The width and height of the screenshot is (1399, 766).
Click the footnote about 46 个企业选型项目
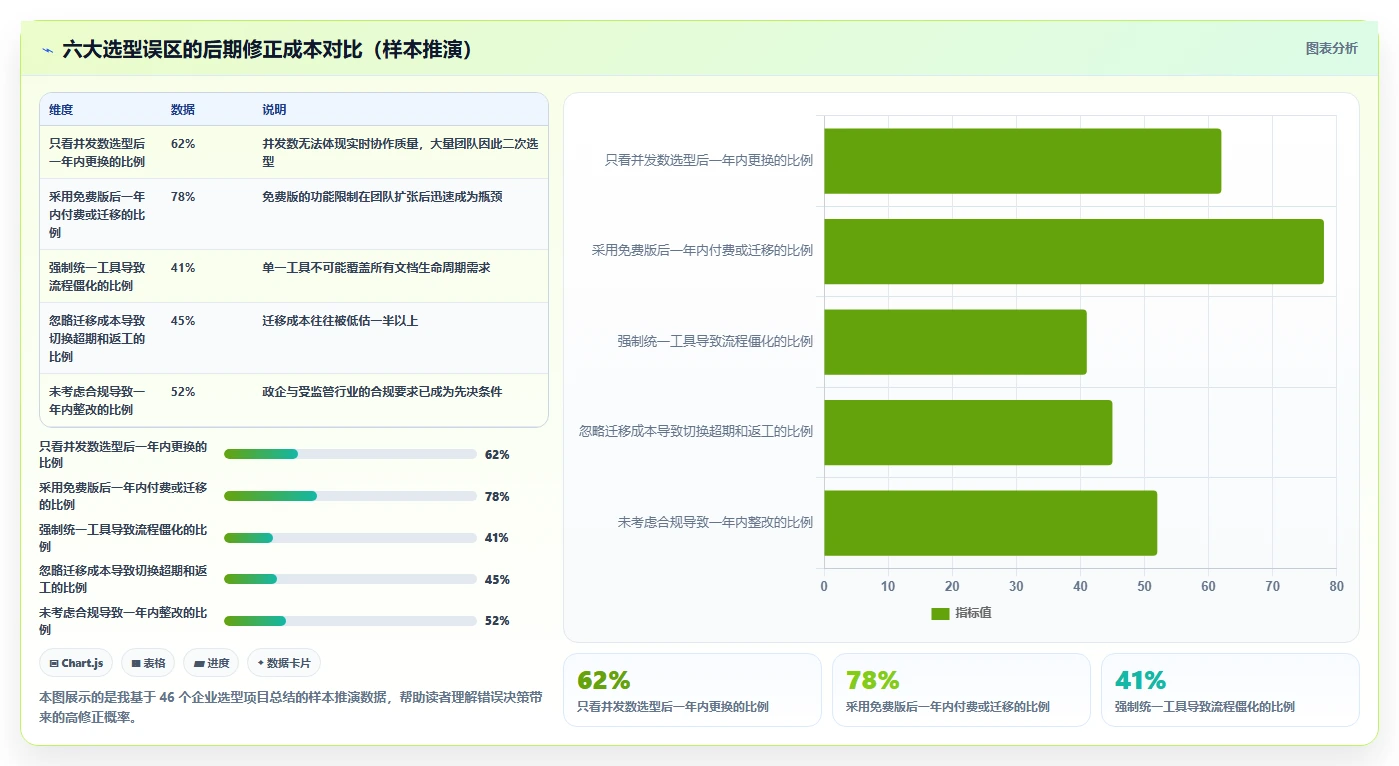[291, 707]
